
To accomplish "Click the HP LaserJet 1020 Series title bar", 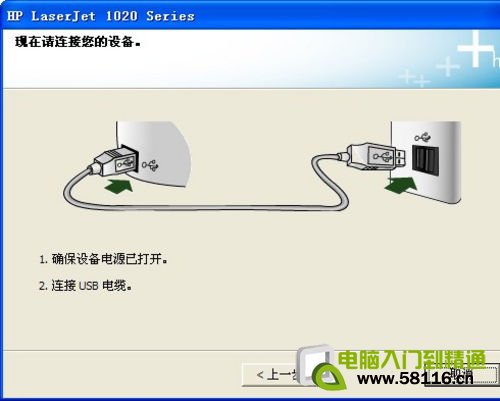I will [x=250, y=16].
